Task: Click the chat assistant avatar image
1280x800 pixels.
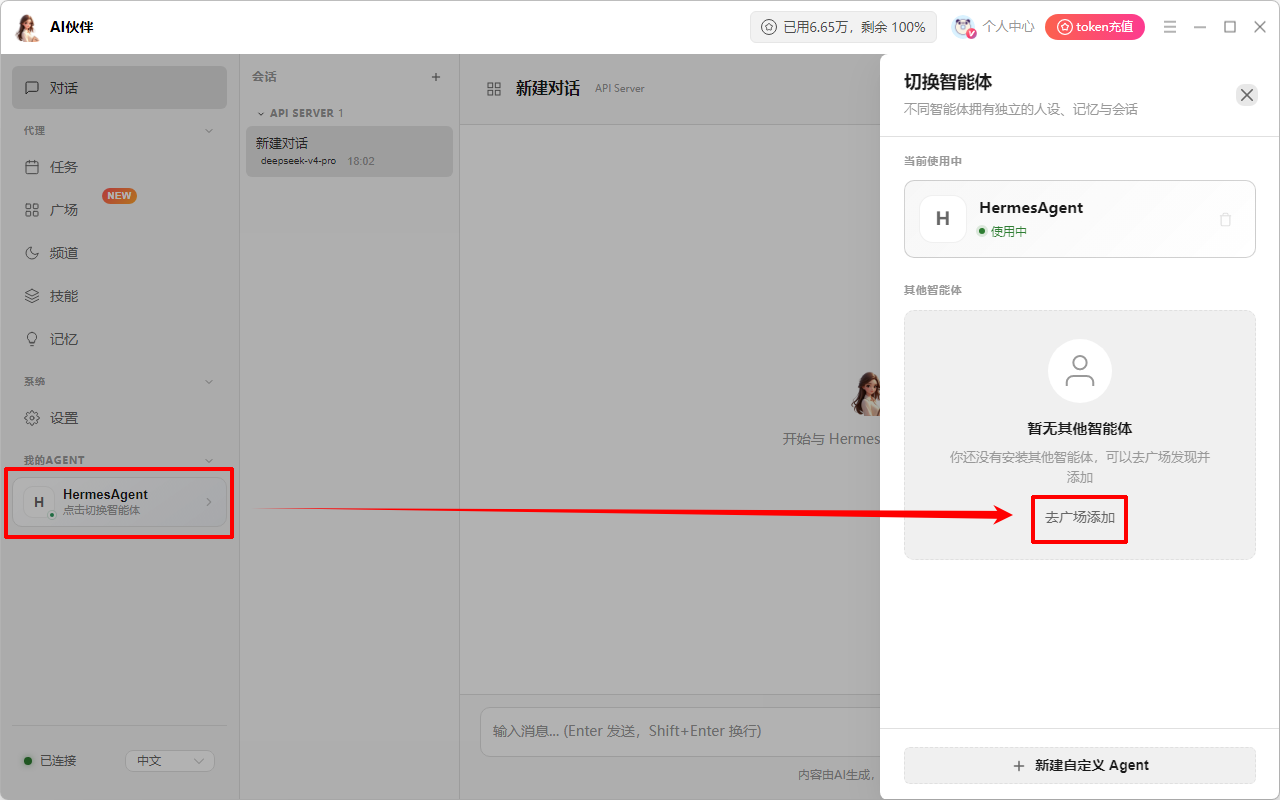Action: (866, 394)
